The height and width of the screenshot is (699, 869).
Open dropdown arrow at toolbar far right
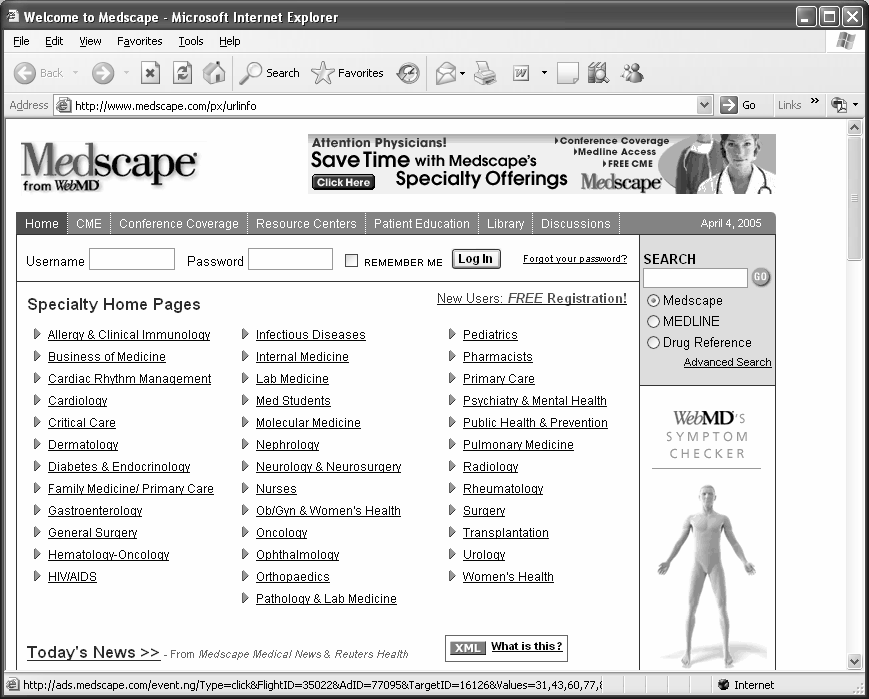856,105
